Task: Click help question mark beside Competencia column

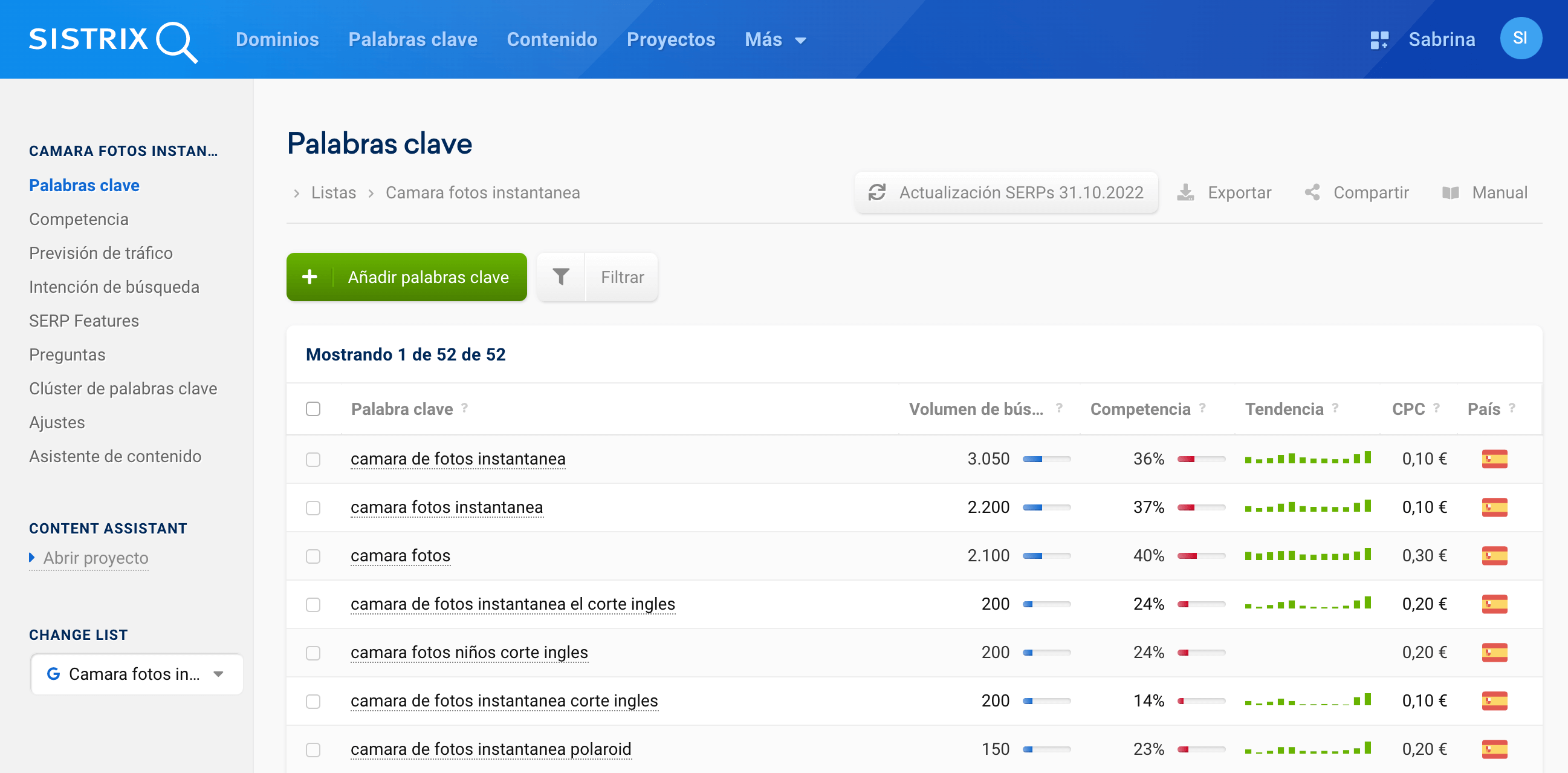Action: 1203,408
